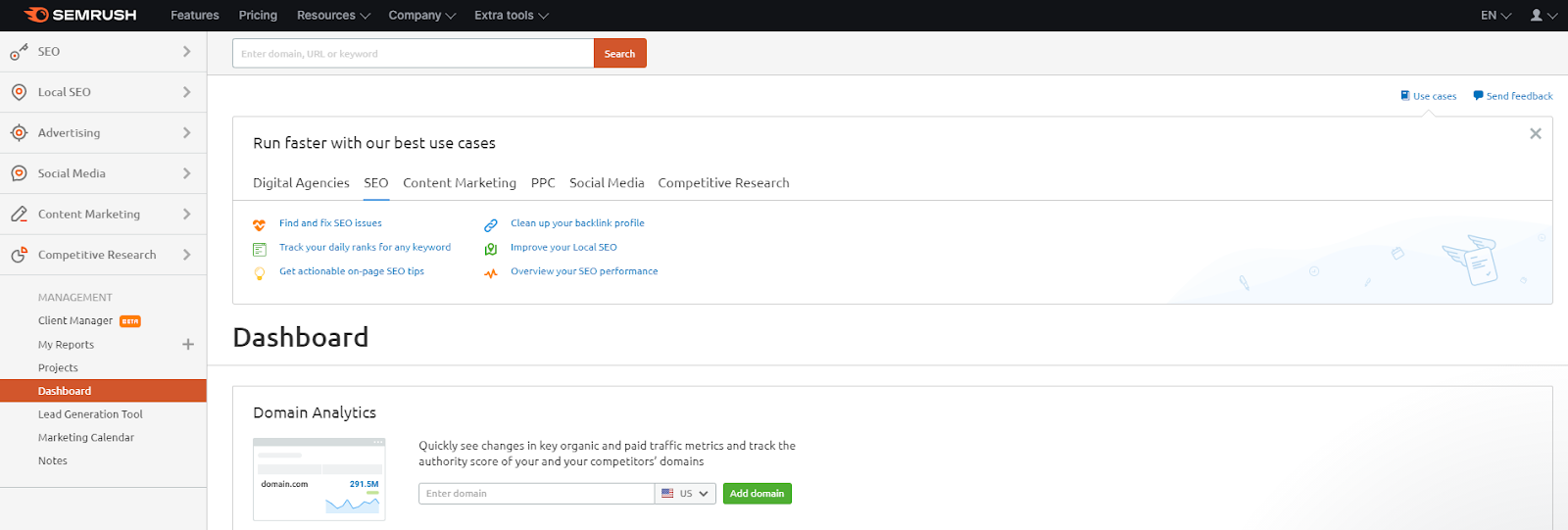Switch to the Content Marketing tab
1568x530 pixels.
tap(459, 183)
